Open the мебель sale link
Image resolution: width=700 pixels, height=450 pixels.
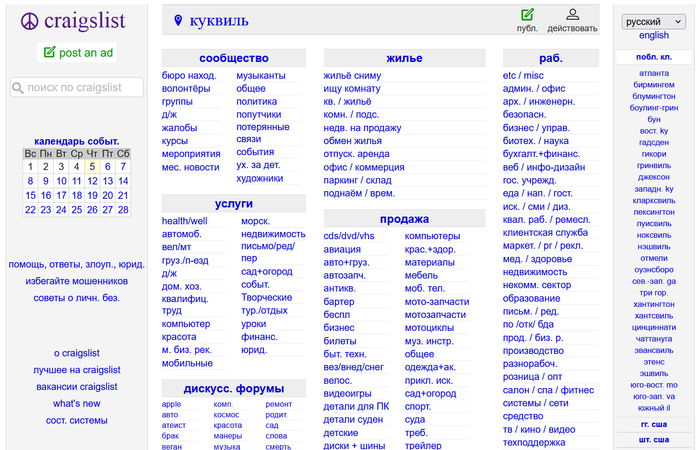point(421,275)
